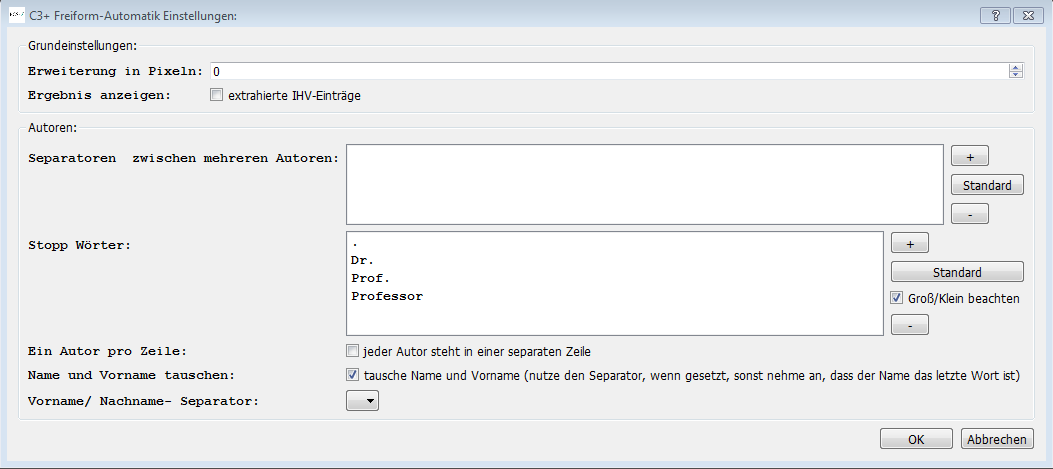Reset stop words with Standard button
This screenshot has width=1053, height=469.
pyautogui.click(x=957, y=272)
